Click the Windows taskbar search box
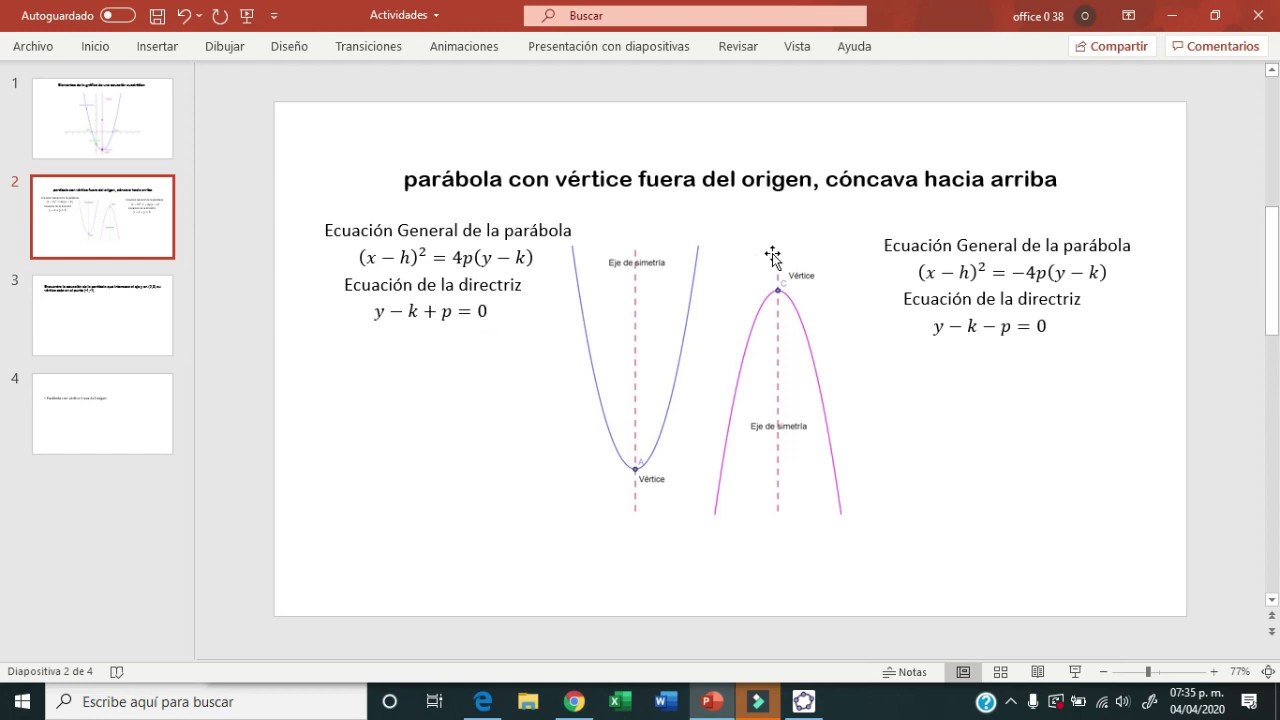This screenshot has width=1280, height=720. pyautogui.click(x=206, y=701)
